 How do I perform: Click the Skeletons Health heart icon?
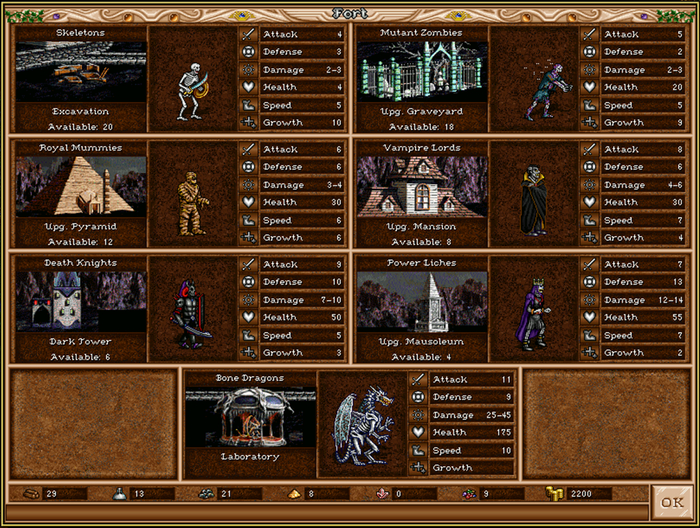[248, 87]
